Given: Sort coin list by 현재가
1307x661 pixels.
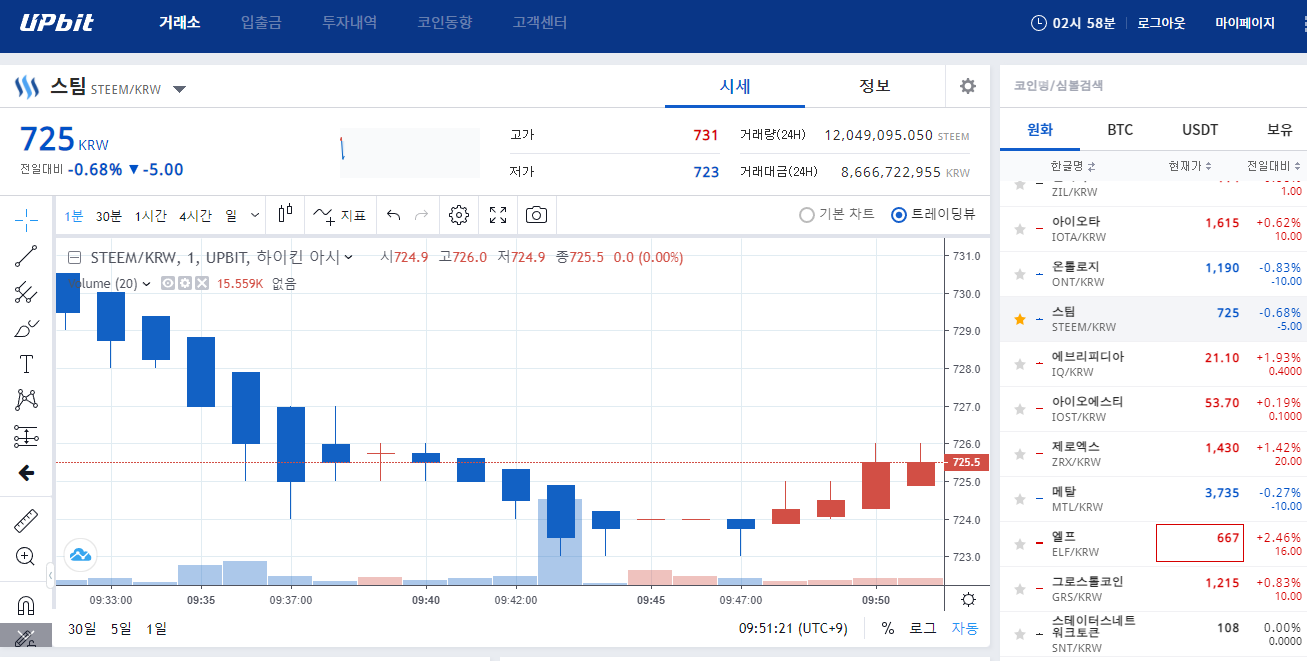Looking at the screenshot, I should (1190, 166).
